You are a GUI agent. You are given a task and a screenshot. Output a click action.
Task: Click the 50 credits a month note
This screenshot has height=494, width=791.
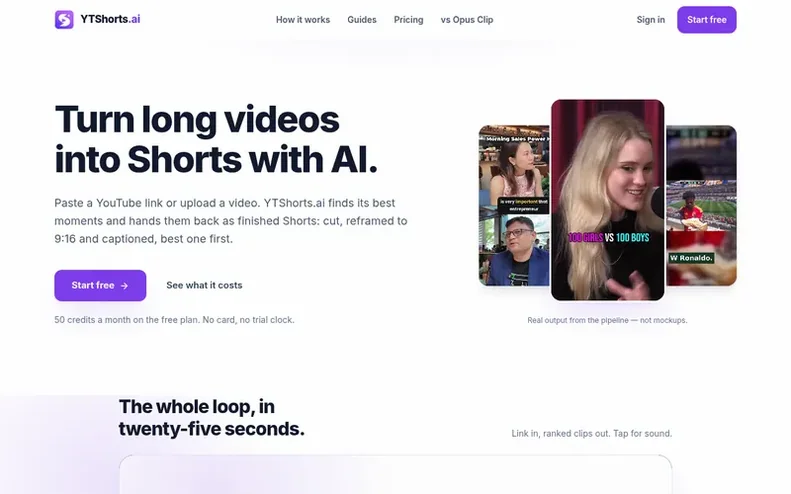pos(174,320)
